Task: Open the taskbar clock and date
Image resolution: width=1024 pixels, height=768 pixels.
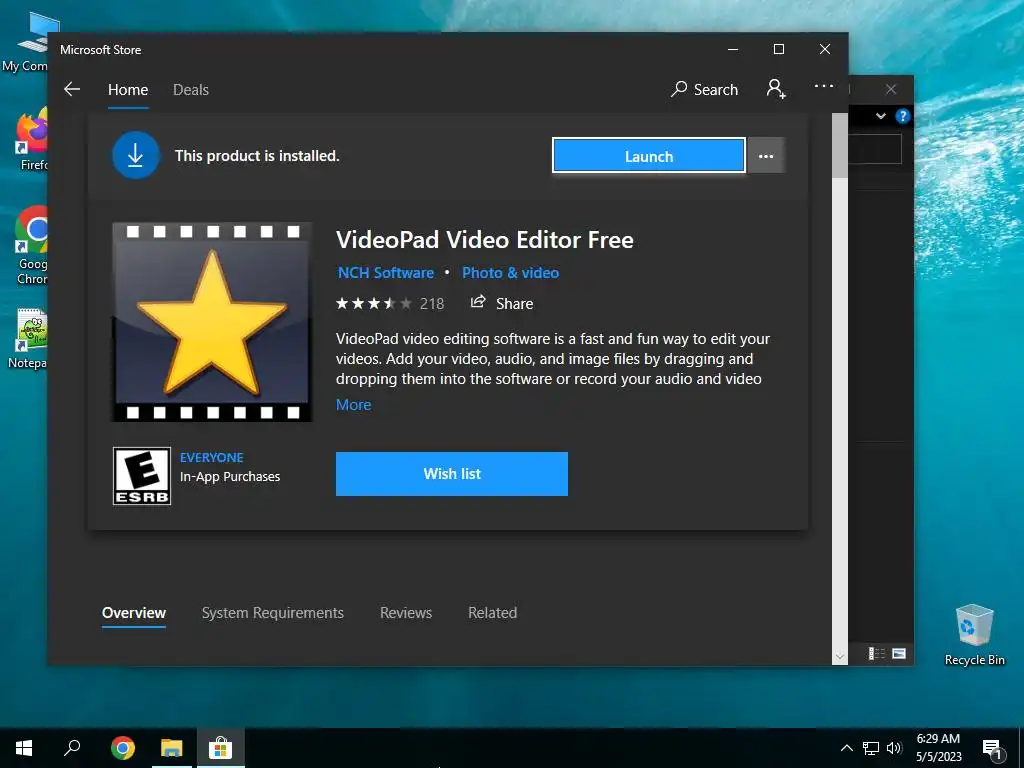Action: click(x=938, y=748)
